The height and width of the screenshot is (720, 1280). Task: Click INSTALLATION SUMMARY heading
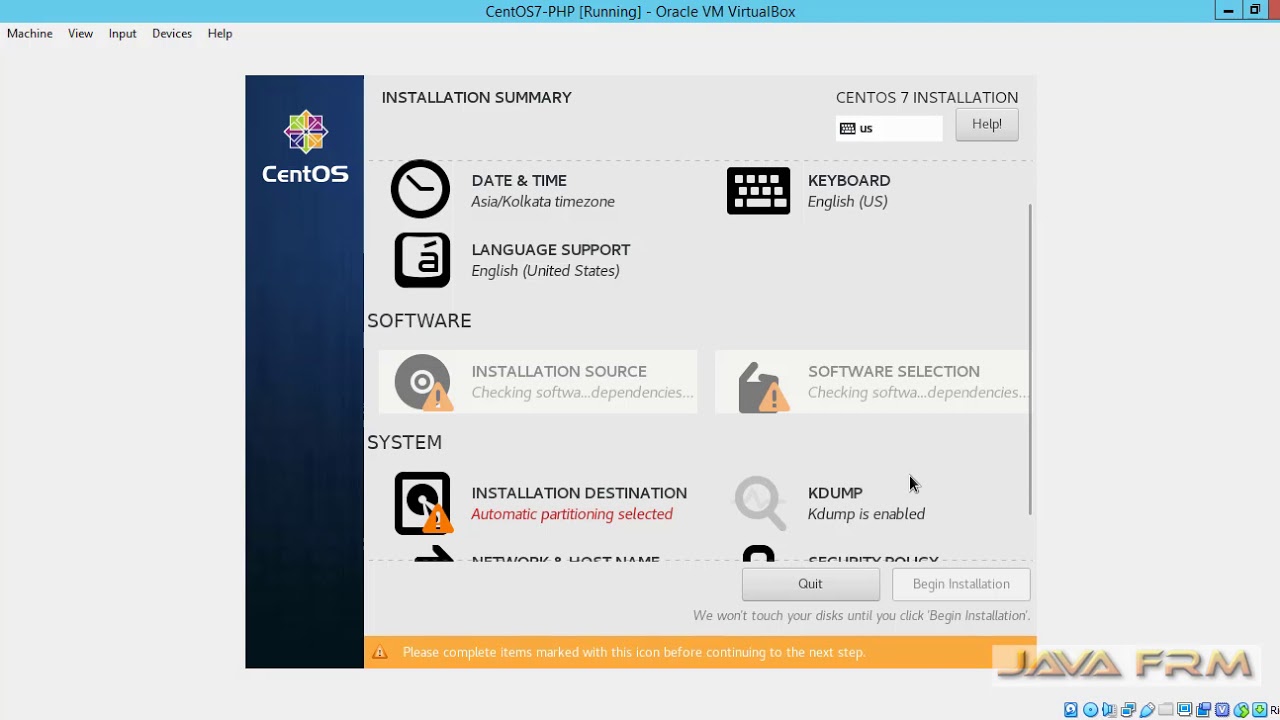coord(477,97)
